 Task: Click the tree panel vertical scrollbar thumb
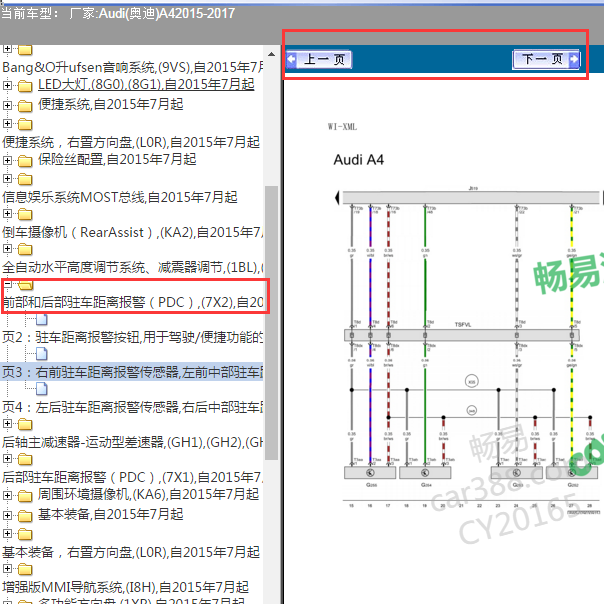(x=272, y=322)
